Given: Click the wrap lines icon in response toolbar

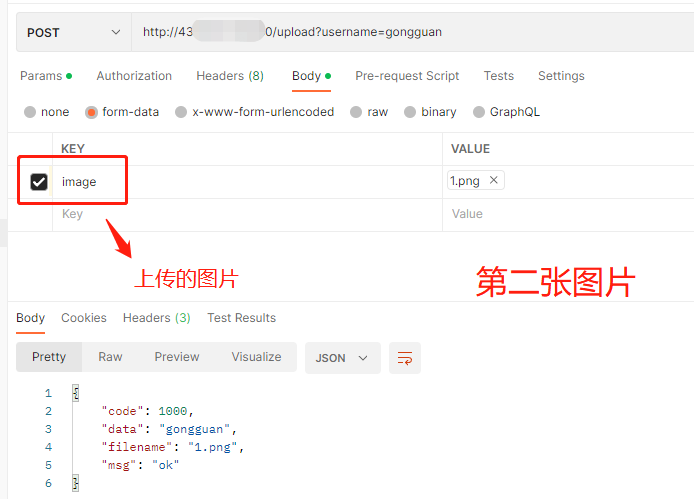Looking at the screenshot, I should pos(405,357).
